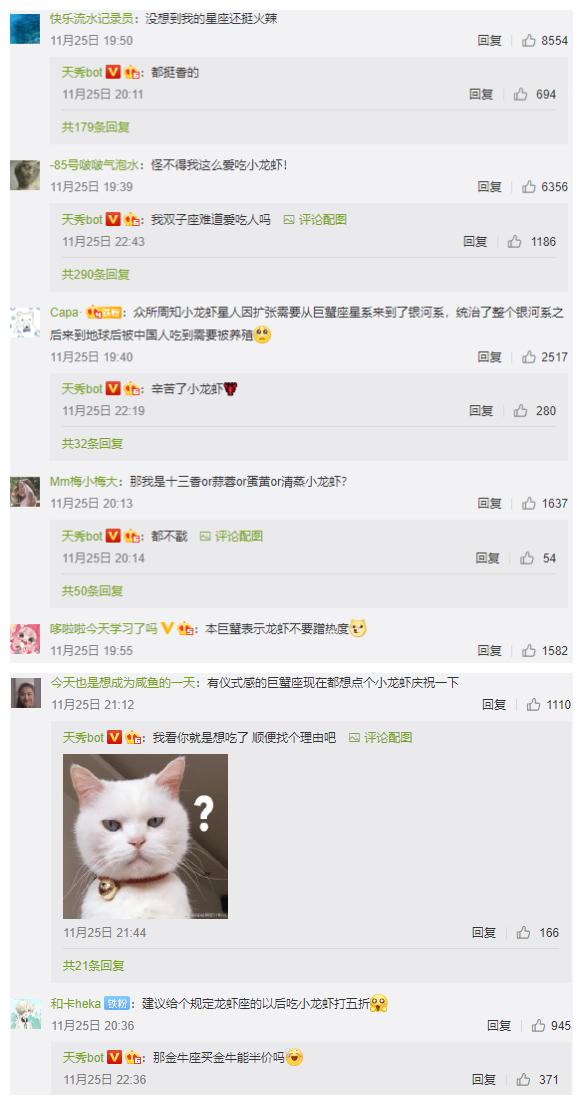
Task: Expand 共290条回复 replies
Action: 95,274
